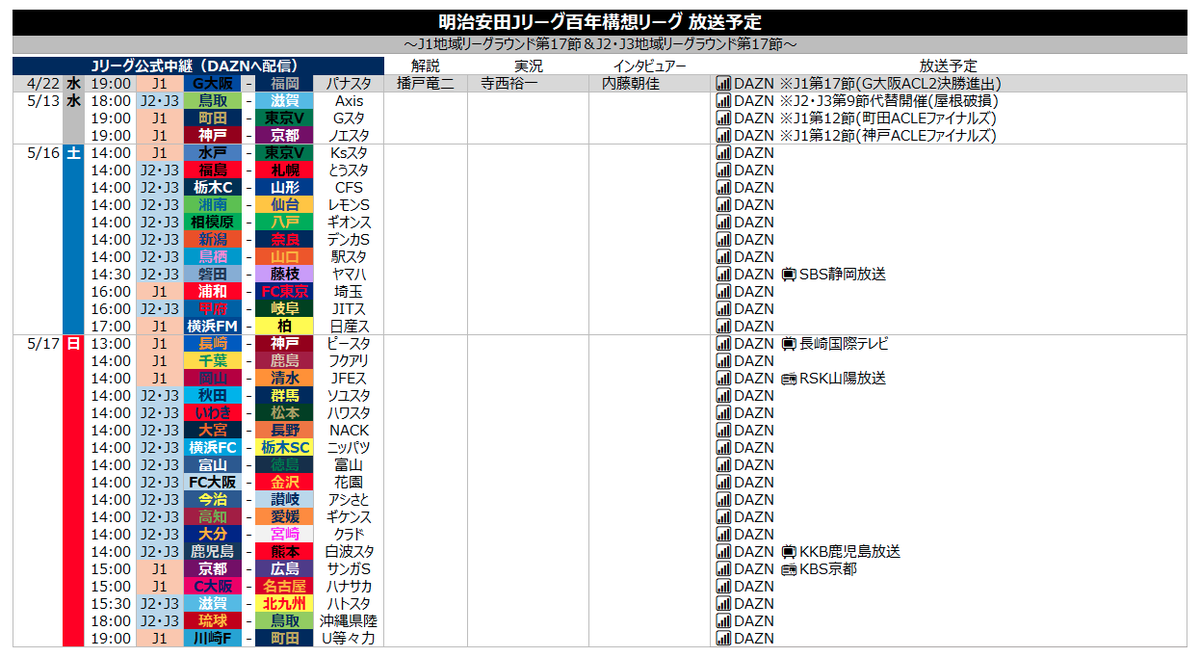The width and height of the screenshot is (1200, 657).
Task: Select the 5/13 date cell
Action: pos(39,101)
